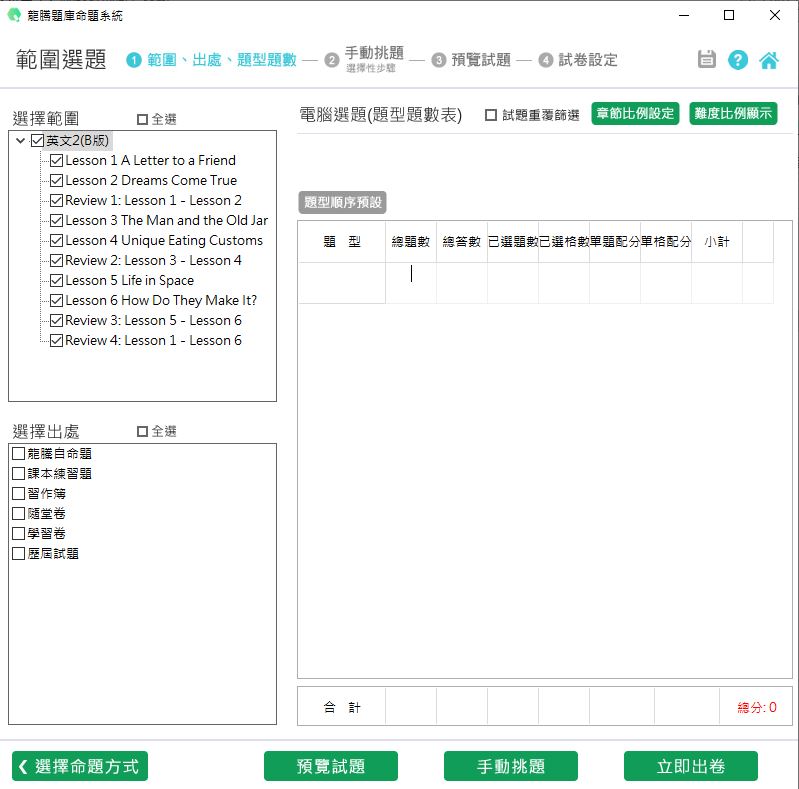Click 手動挑題 button at bottom
Screen dimensions: 799x789
(511, 766)
